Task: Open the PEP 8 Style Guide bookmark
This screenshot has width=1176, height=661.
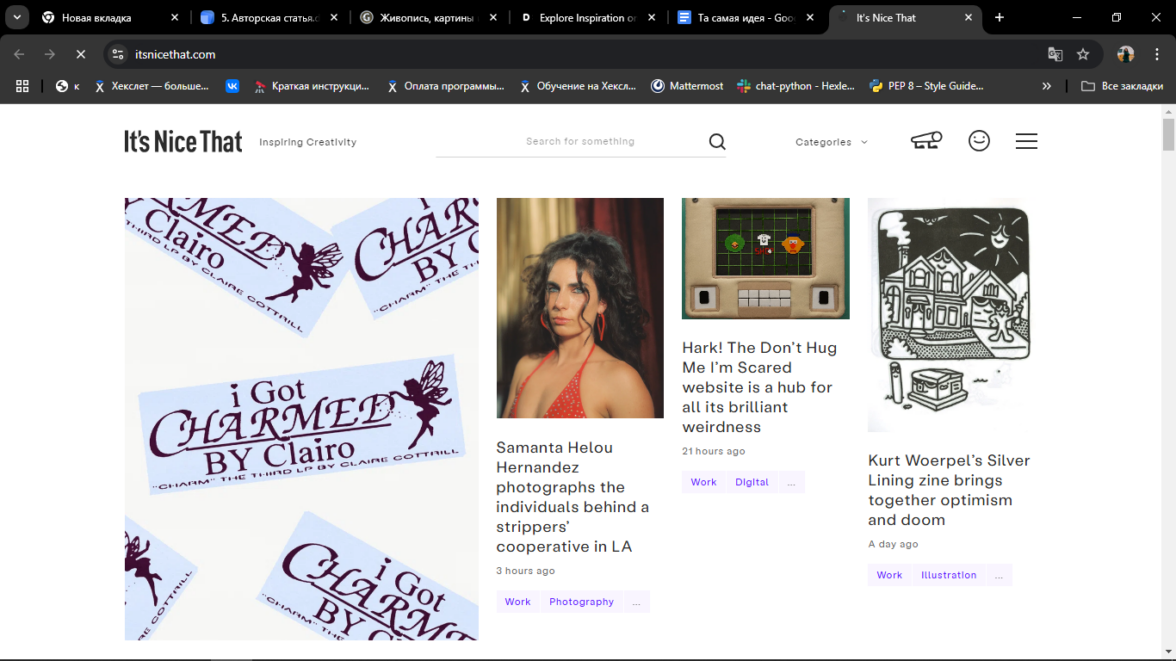Action: pyautogui.click(x=927, y=86)
